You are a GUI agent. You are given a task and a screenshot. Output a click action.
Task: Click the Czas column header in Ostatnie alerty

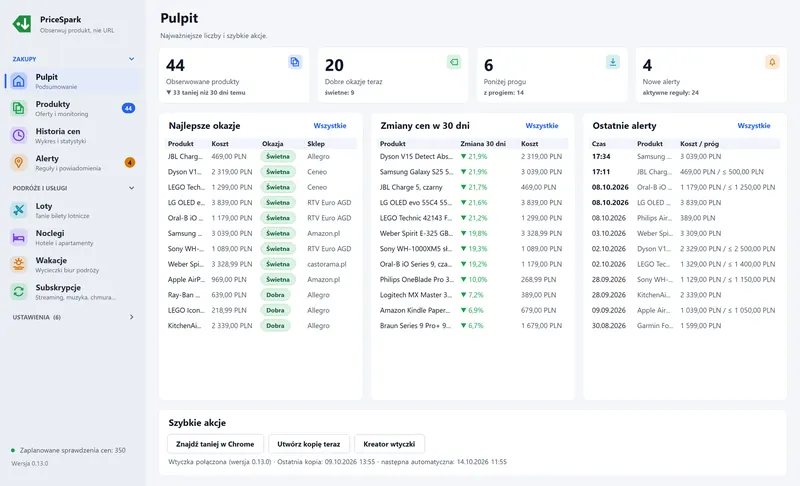(599, 144)
